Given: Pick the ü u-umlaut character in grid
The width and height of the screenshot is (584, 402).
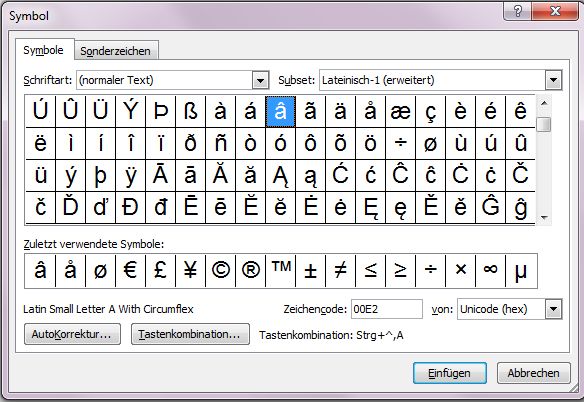Looking at the screenshot, I should (x=40, y=175).
